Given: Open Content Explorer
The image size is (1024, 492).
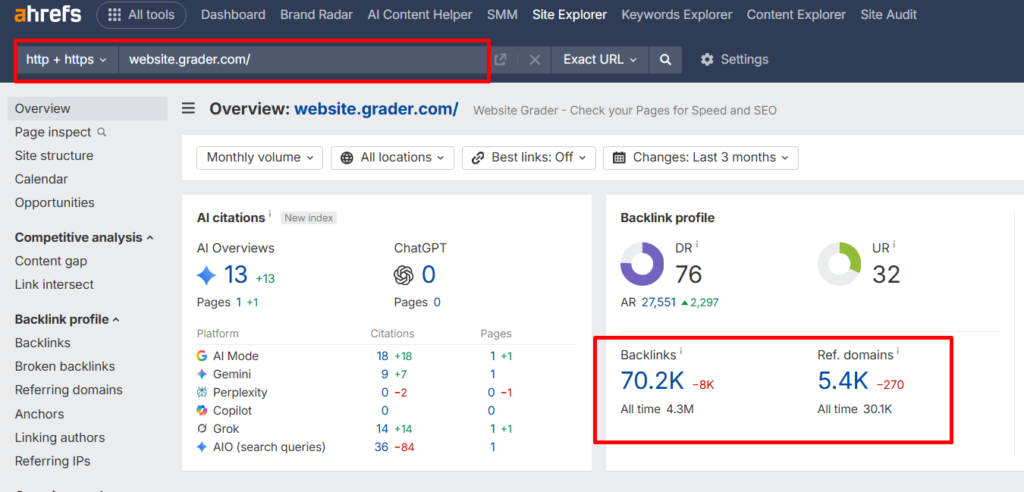Looking at the screenshot, I should coord(796,14).
